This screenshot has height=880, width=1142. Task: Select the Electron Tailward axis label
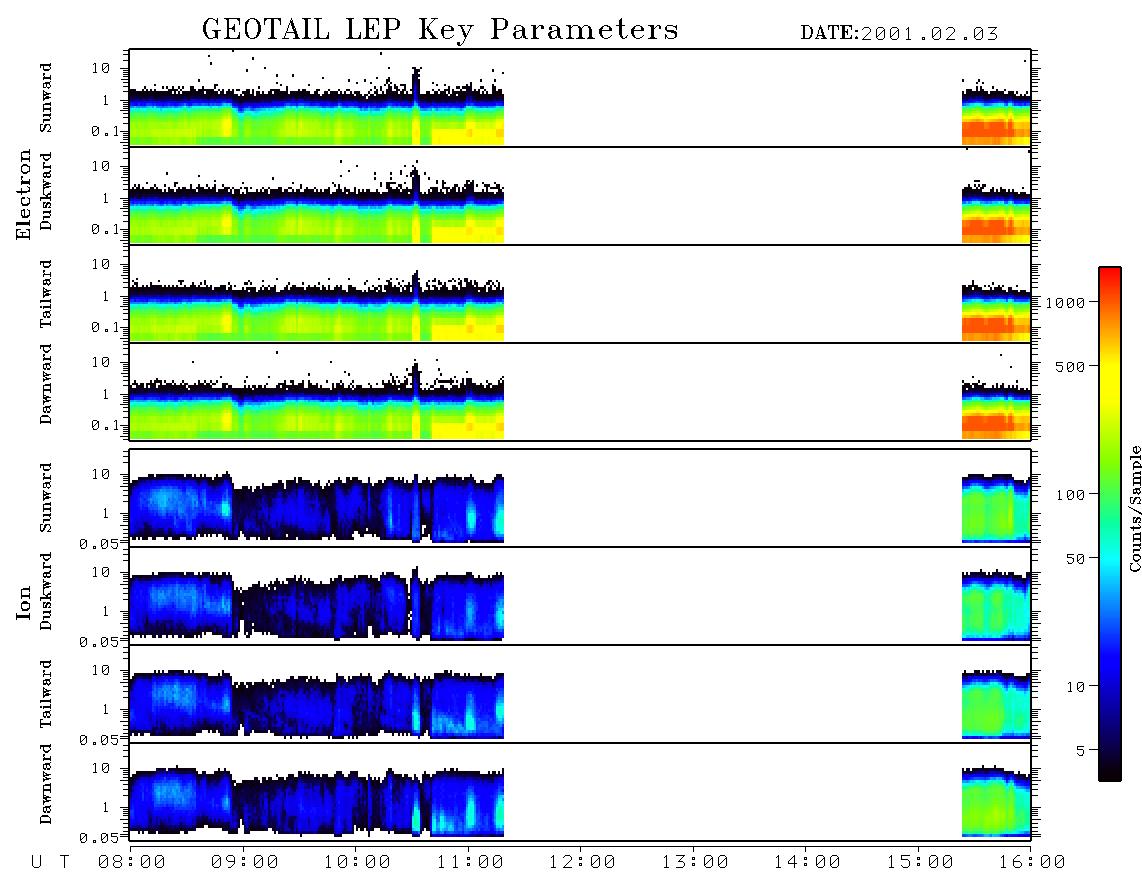(x=46, y=293)
